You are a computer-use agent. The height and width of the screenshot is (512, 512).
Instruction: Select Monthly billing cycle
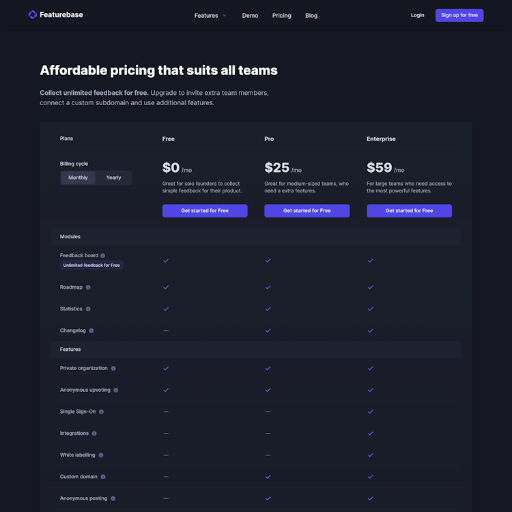point(78,178)
